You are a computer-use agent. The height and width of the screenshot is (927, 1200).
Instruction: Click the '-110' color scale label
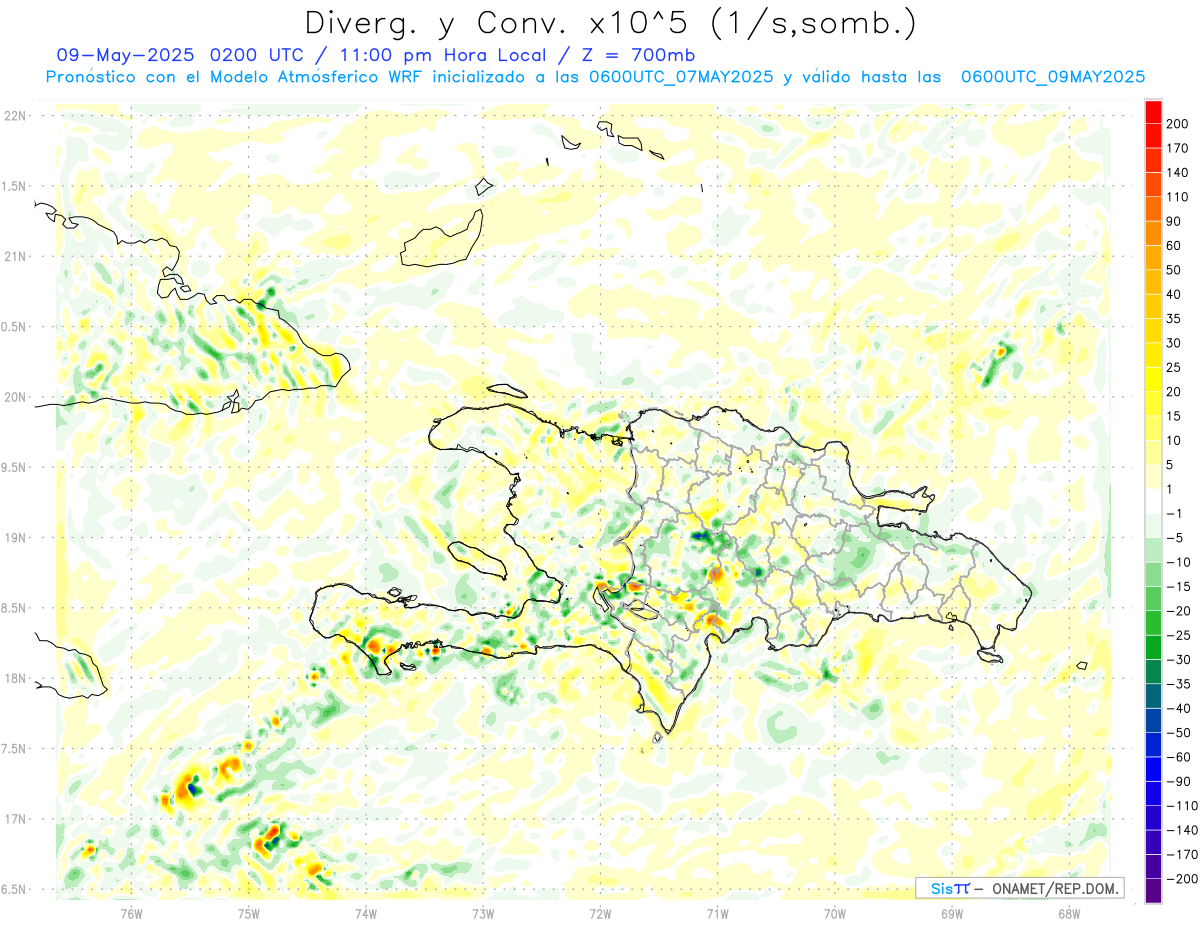pos(1182,805)
